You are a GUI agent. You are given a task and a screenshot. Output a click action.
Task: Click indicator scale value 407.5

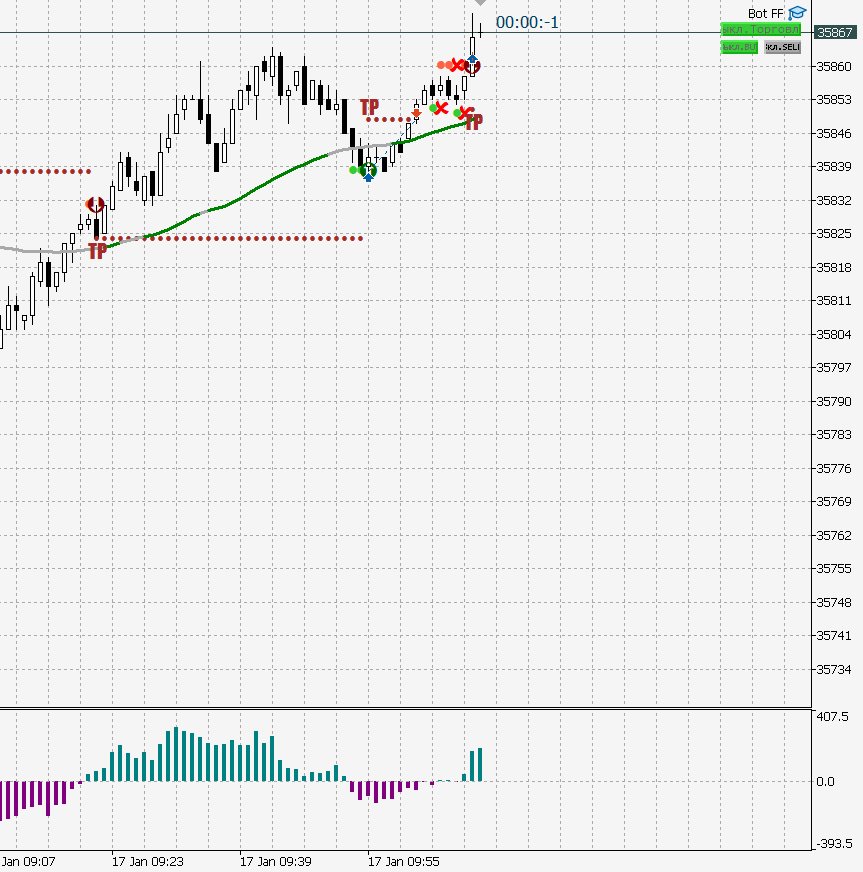pos(832,716)
